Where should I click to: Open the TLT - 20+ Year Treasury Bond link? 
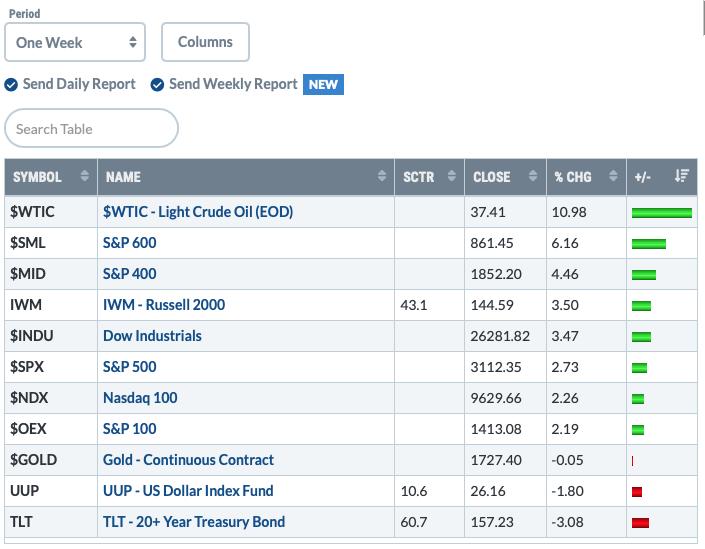(x=194, y=522)
